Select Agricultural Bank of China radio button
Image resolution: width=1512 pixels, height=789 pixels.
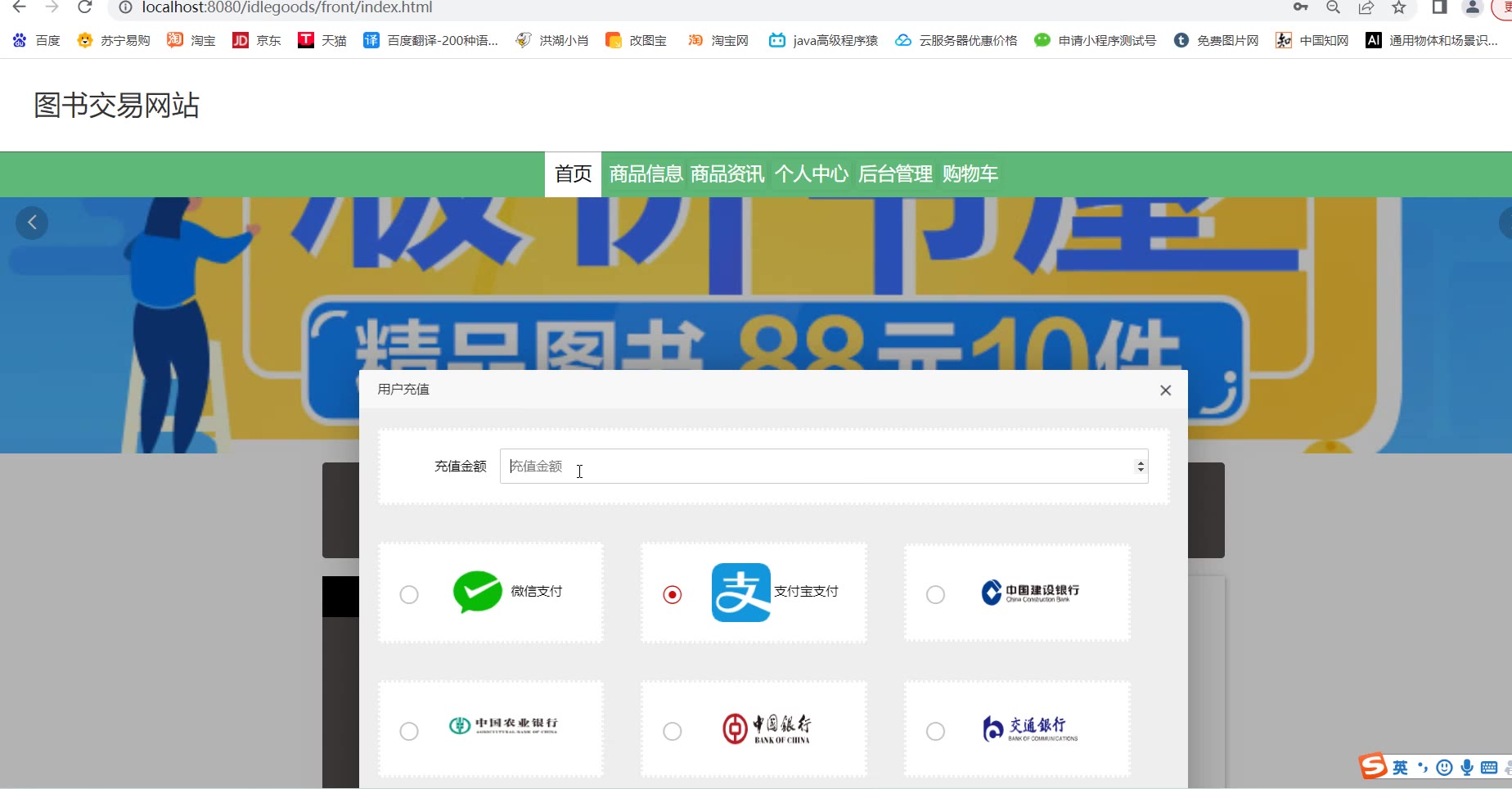tap(409, 731)
